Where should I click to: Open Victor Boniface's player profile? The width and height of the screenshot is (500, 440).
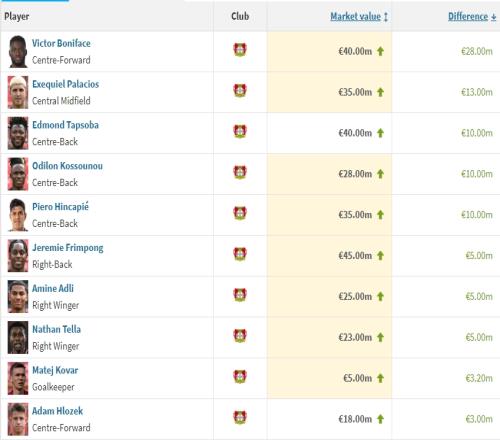pos(61,43)
